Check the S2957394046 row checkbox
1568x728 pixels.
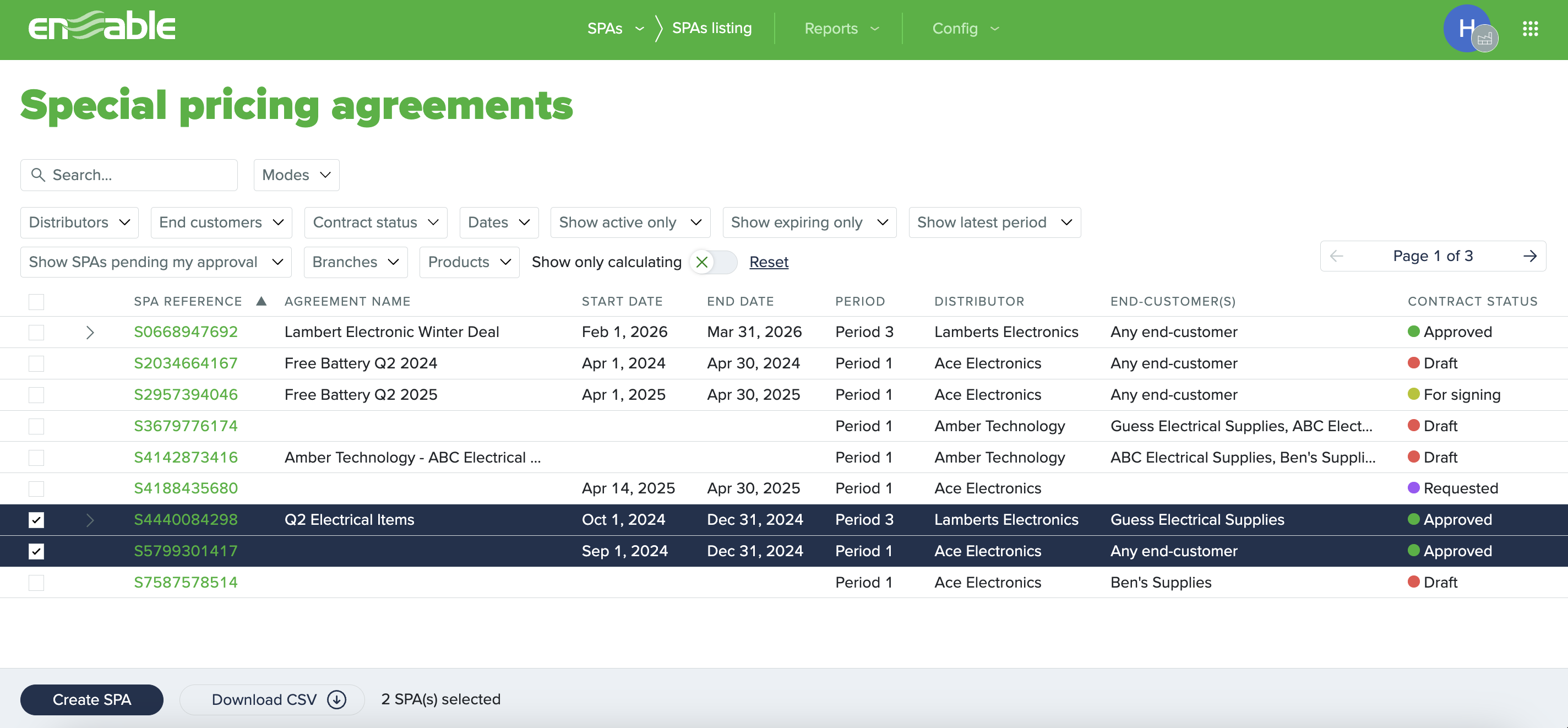[36, 395]
